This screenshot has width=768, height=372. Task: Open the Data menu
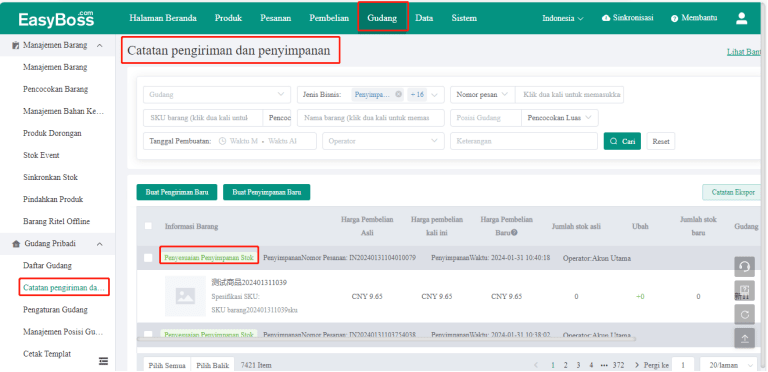pos(424,18)
